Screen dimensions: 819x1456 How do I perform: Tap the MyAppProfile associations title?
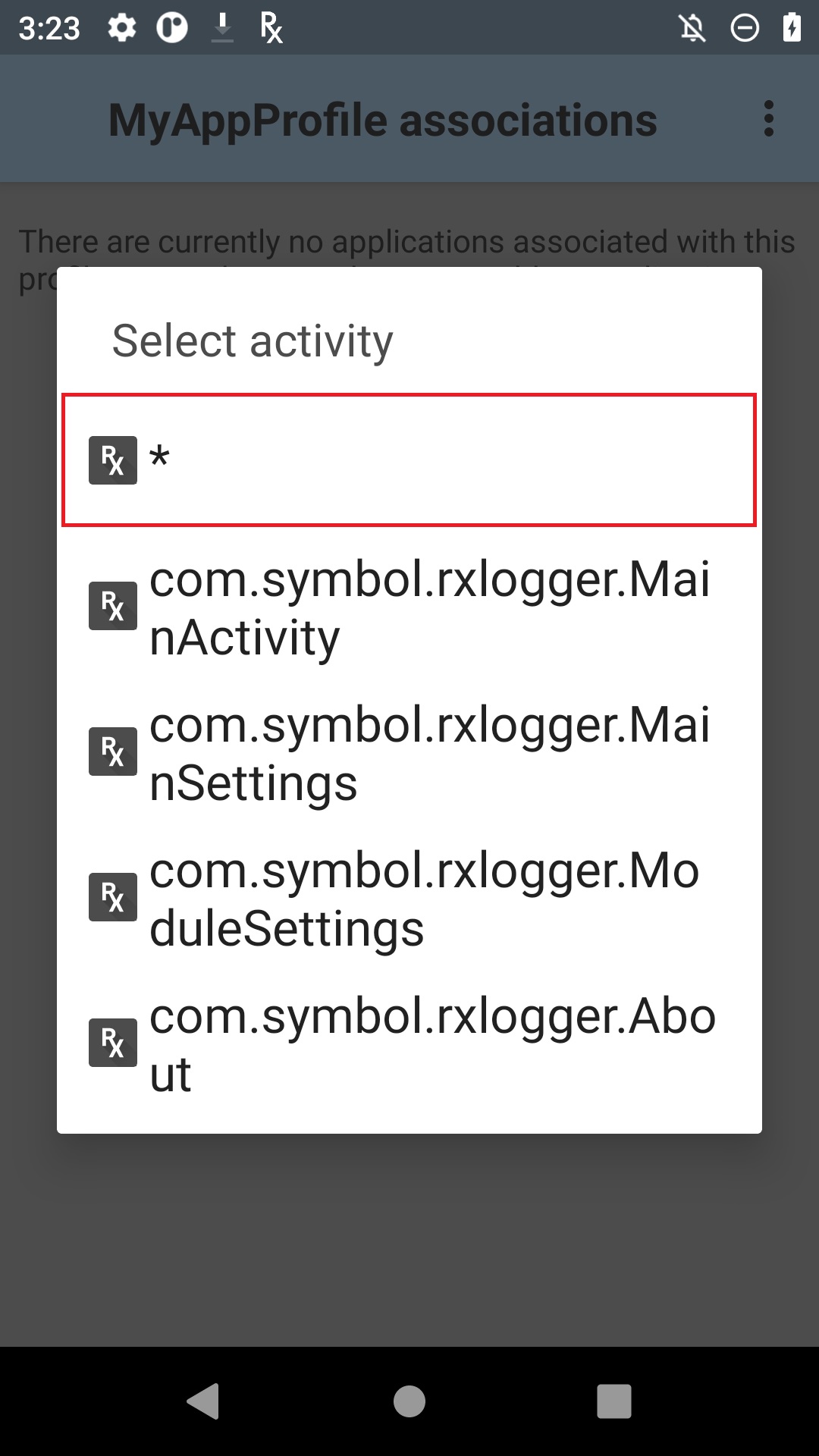tap(383, 120)
